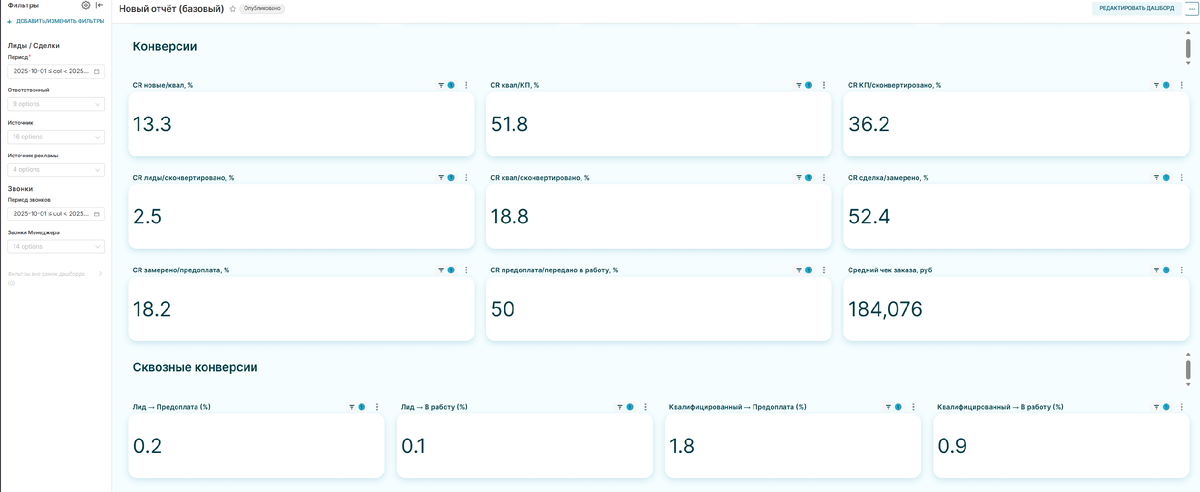Mark dashboard as favorite with star
This screenshot has width=1200, height=492.
pyautogui.click(x=233, y=8)
